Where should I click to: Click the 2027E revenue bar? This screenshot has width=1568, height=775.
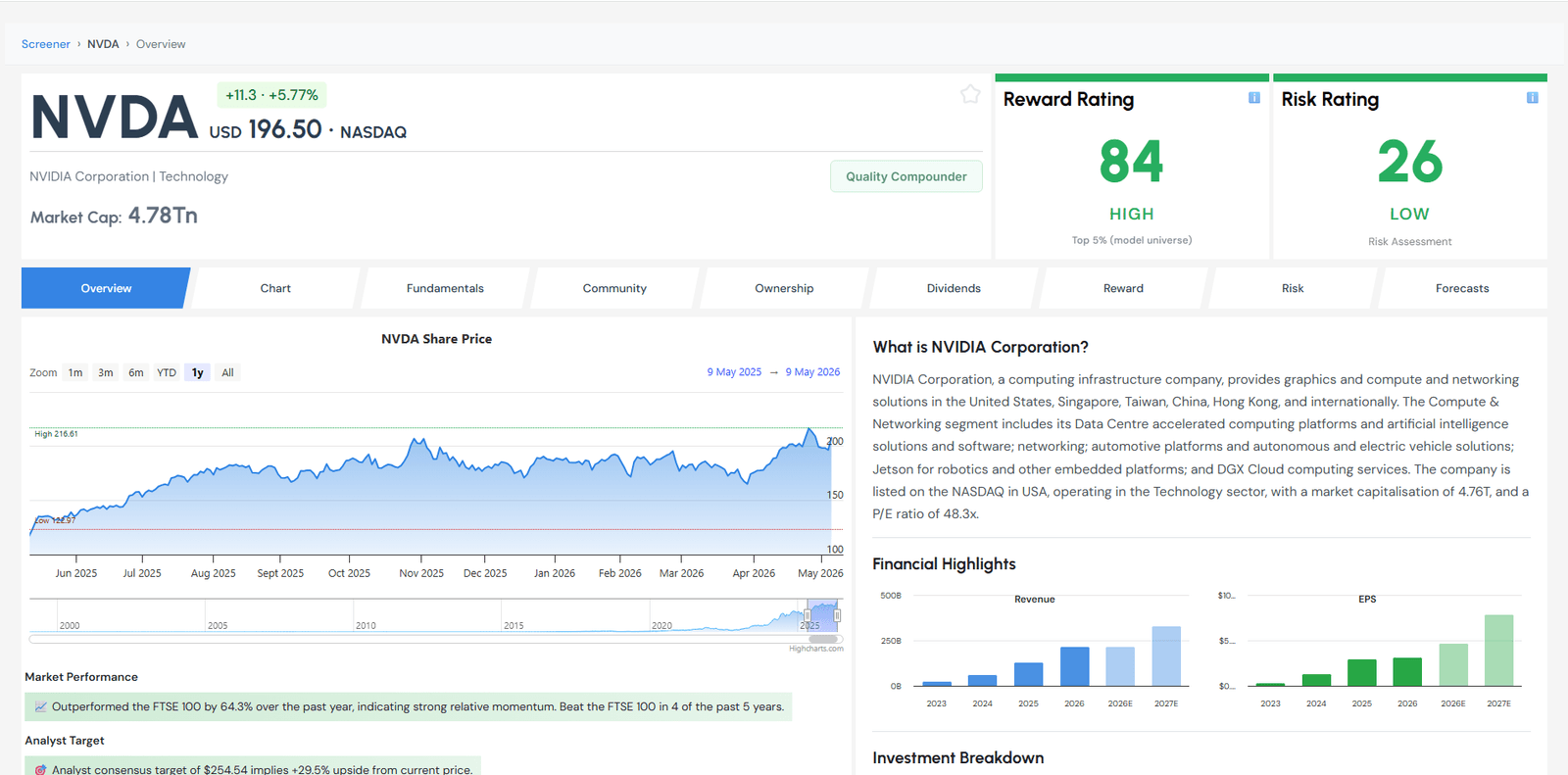(1166, 656)
